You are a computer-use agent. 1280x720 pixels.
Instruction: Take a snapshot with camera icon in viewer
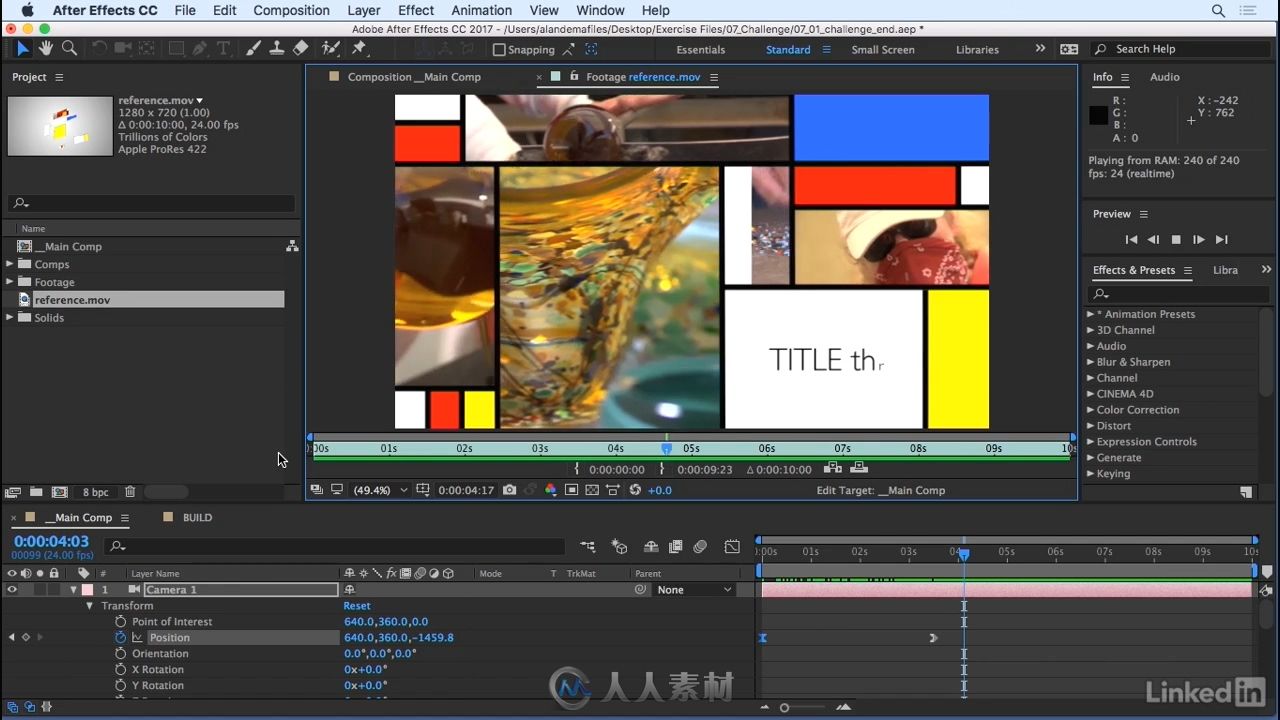510,490
